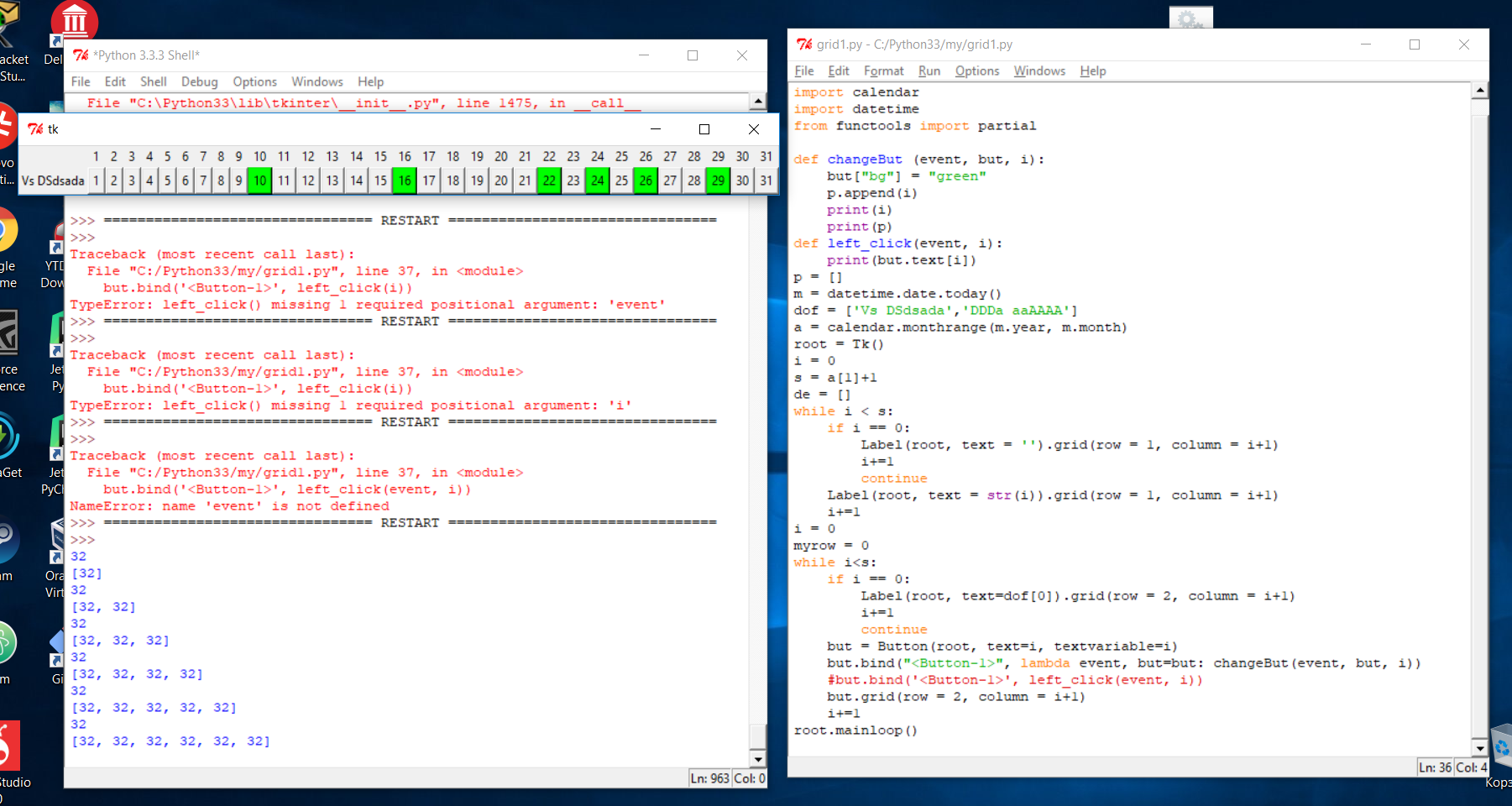
Task: Open File menu in grid1.py editor
Action: pos(804,71)
